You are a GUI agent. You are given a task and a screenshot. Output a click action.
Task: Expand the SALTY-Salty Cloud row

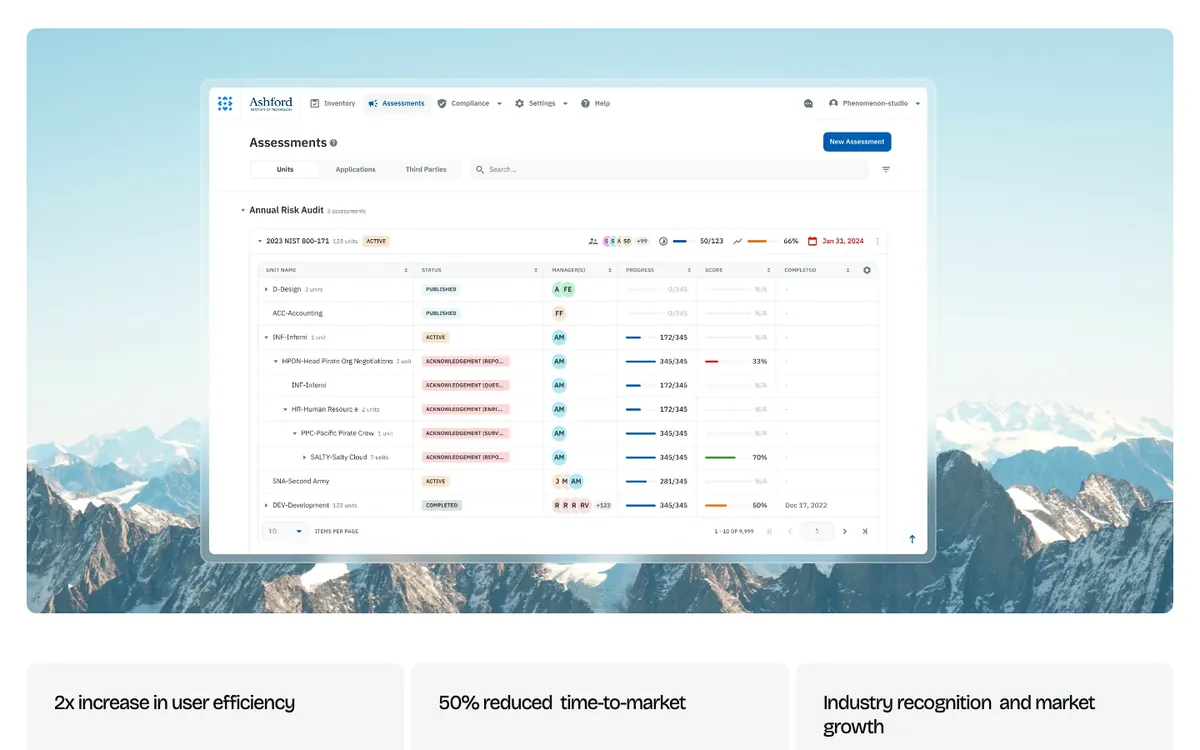(305, 457)
